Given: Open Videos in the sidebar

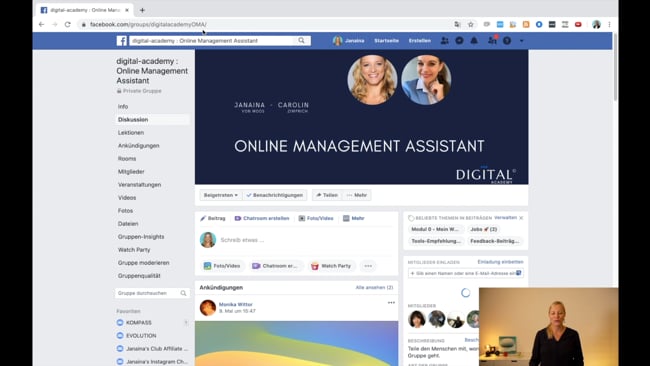Looking at the screenshot, I should pos(127,198).
